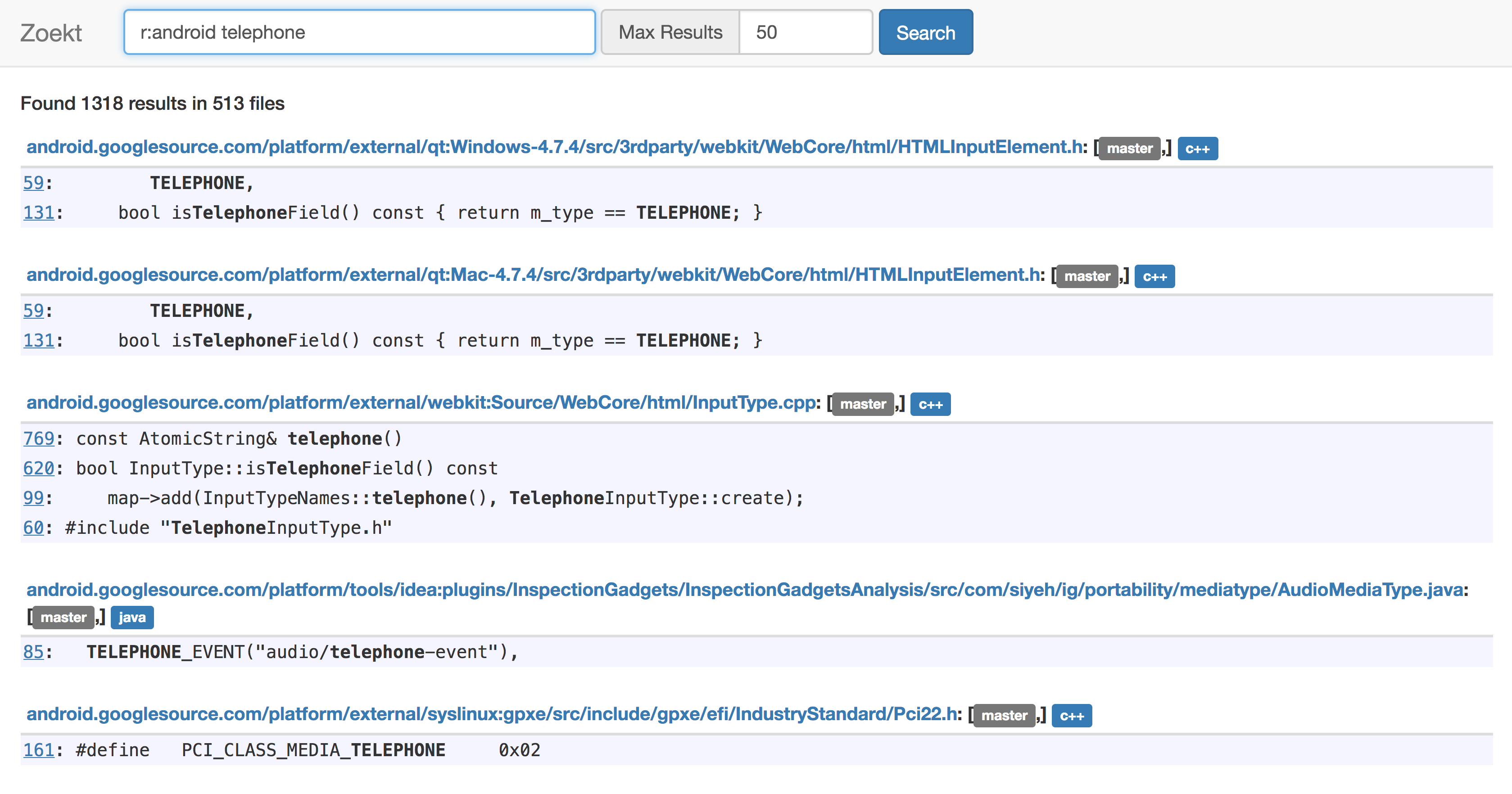Image resolution: width=1512 pixels, height=794 pixels.
Task: Open line 161 PCI_CLASS_MEDIA_TELEPHONE result
Action: click(38, 750)
